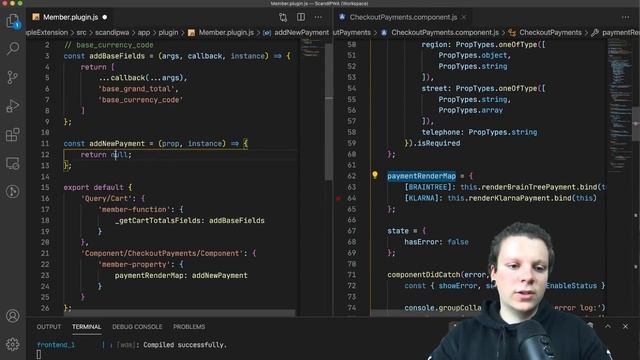The width and height of the screenshot is (640, 360).
Task: Click the 'scandipwa' breadcrumb segment
Action: coord(112,32)
